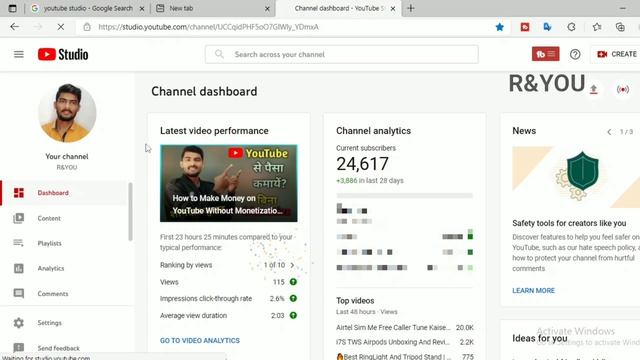Click the red browser extension icon
The height and width of the screenshot is (360, 640).
click(525, 27)
